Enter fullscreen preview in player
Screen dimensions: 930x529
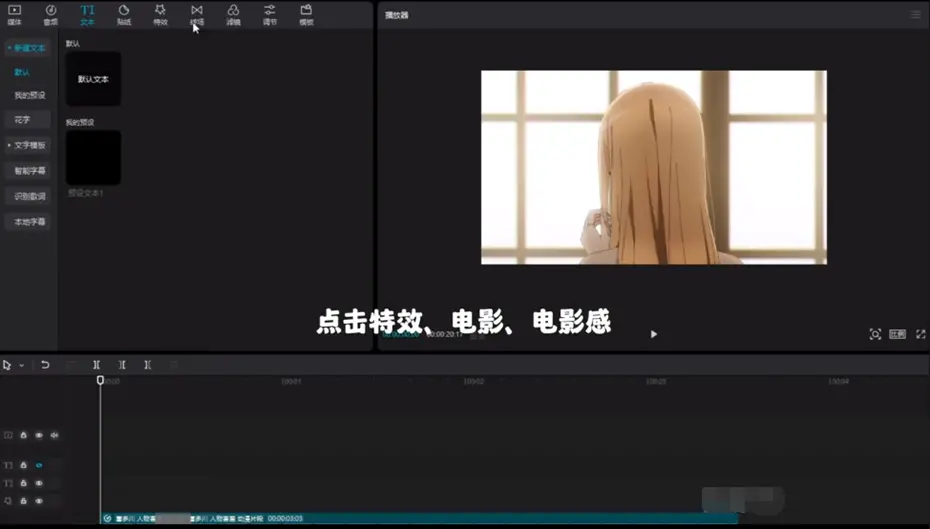pyautogui.click(x=921, y=334)
